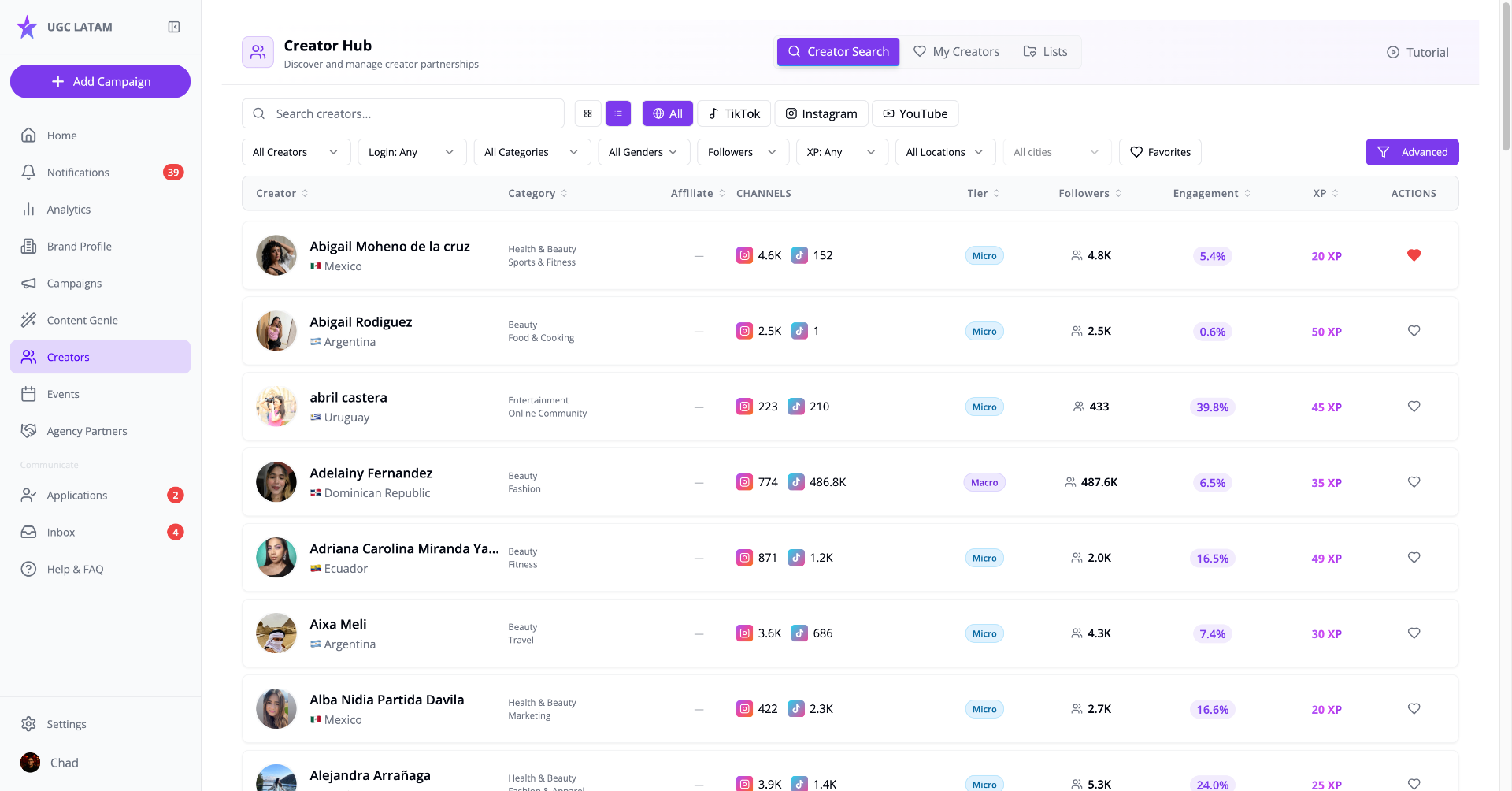
Task: Open the All Categories dropdown
Action: (x=532, y=152)
